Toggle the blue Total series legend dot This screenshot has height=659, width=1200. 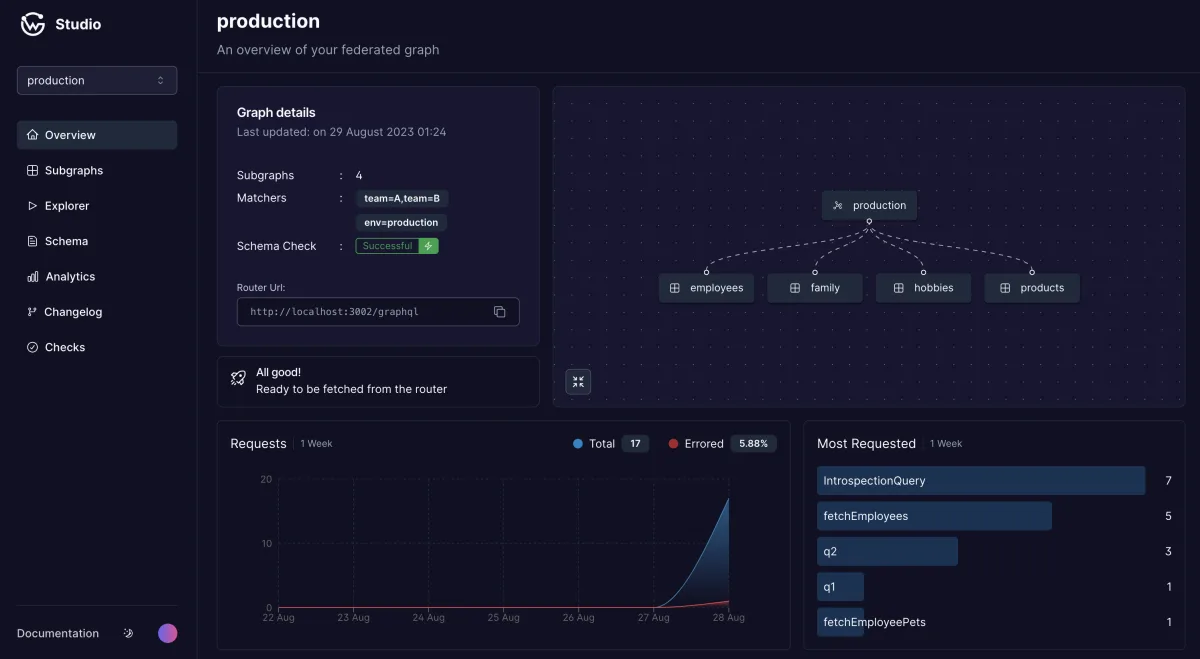click(x=578, y=444)
